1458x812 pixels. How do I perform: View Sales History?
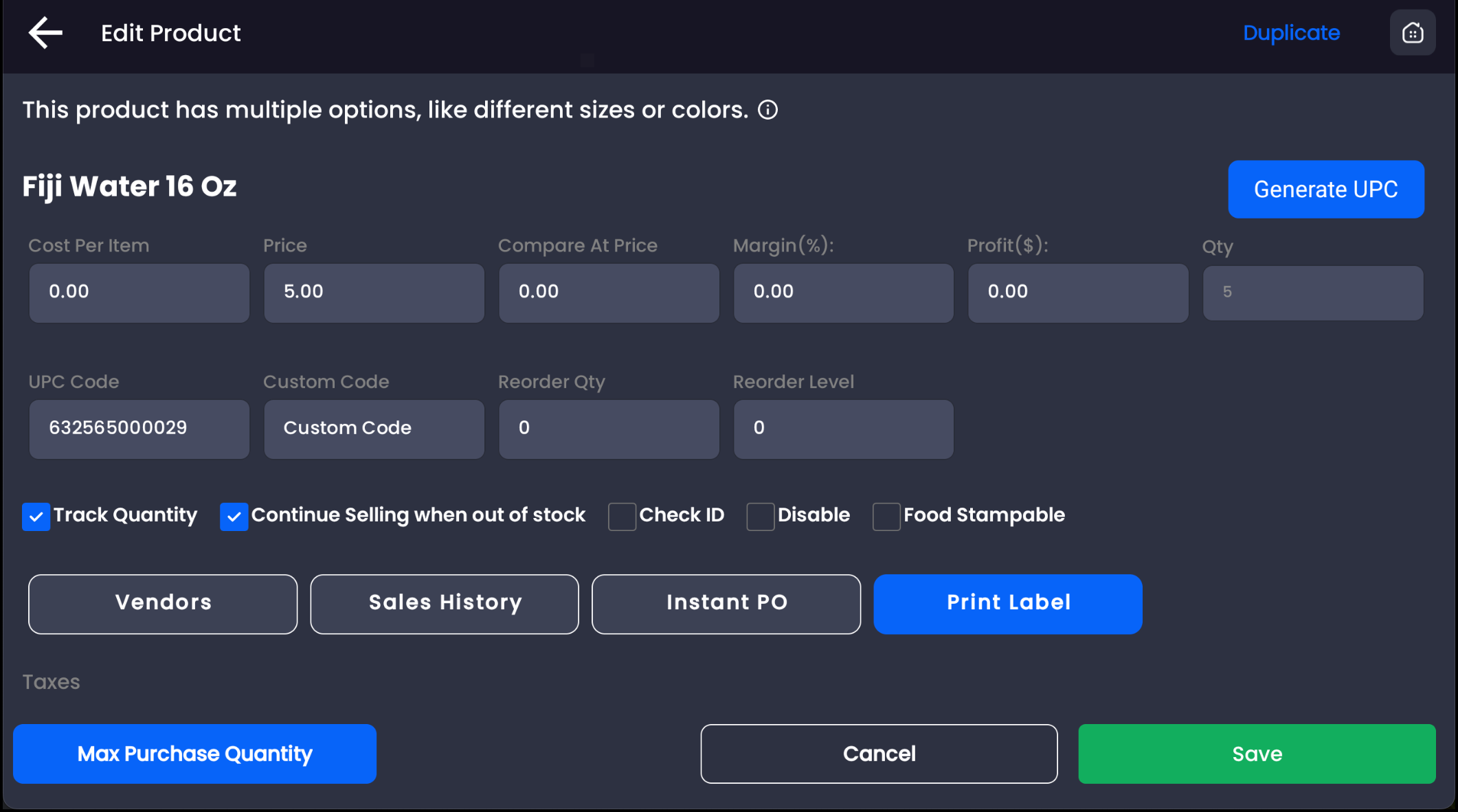tap(445, 604)
